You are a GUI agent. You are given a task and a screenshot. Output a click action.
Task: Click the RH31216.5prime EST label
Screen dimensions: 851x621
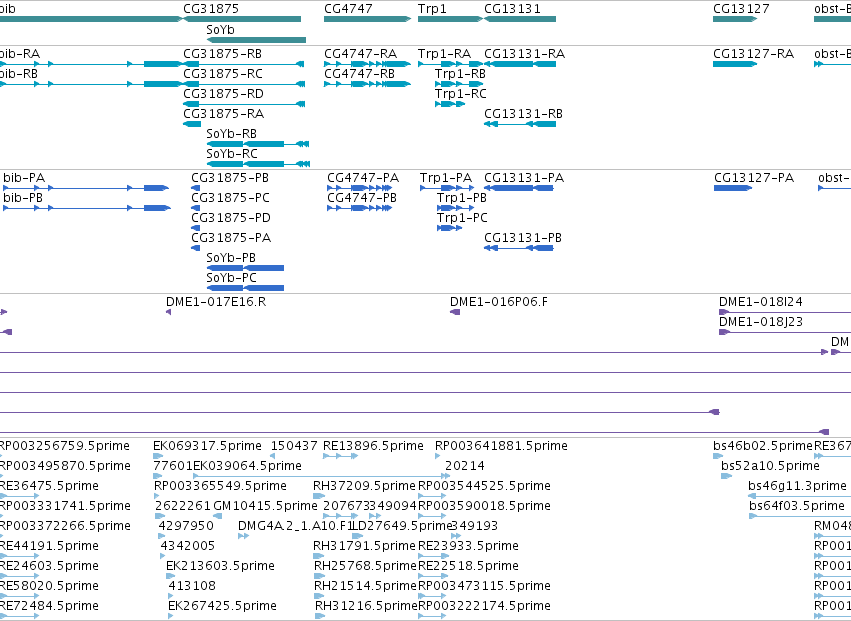click(366, 606)
